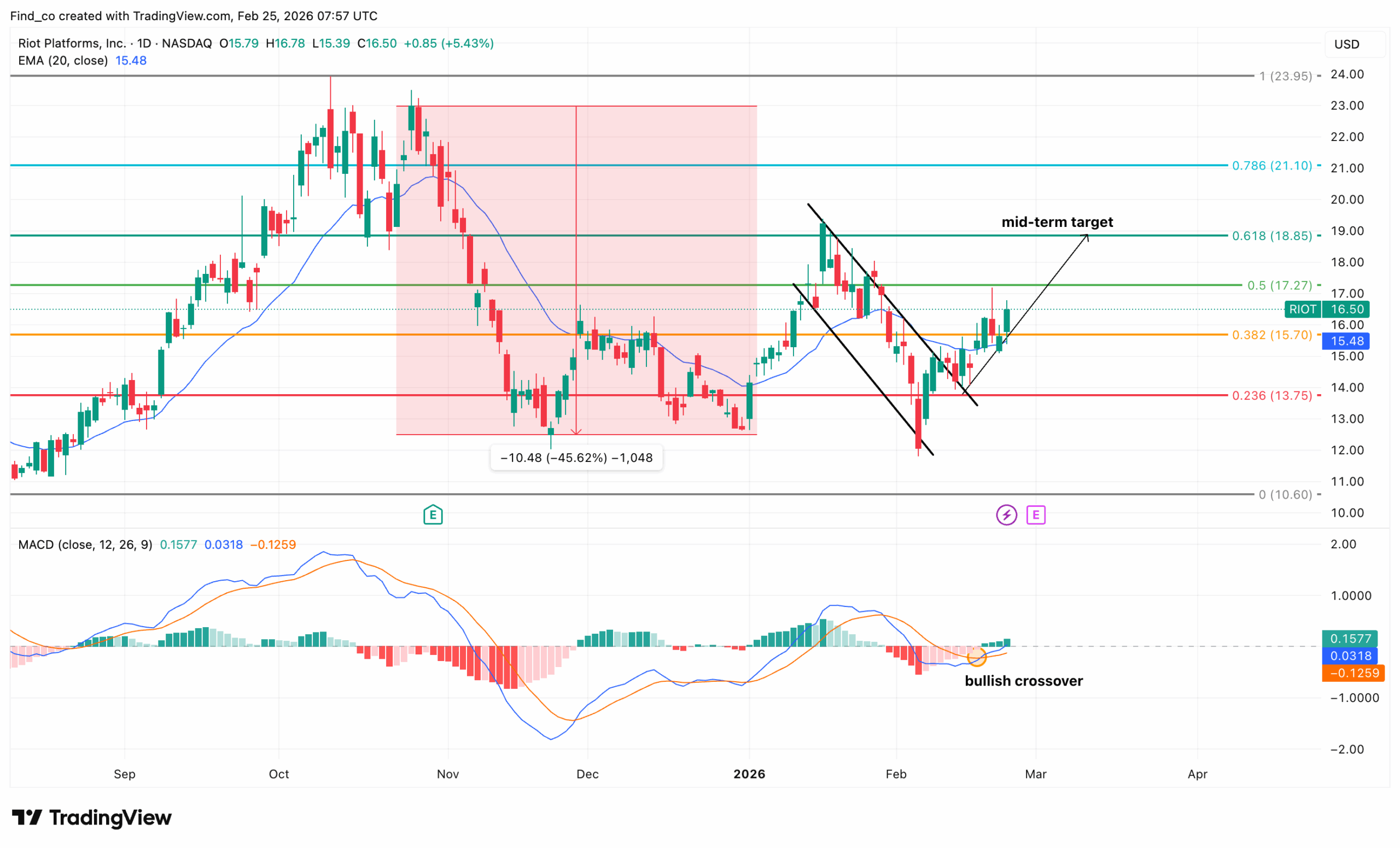
Task: Click the blue EMA value tag 15.48
Action: [1346, 341]
